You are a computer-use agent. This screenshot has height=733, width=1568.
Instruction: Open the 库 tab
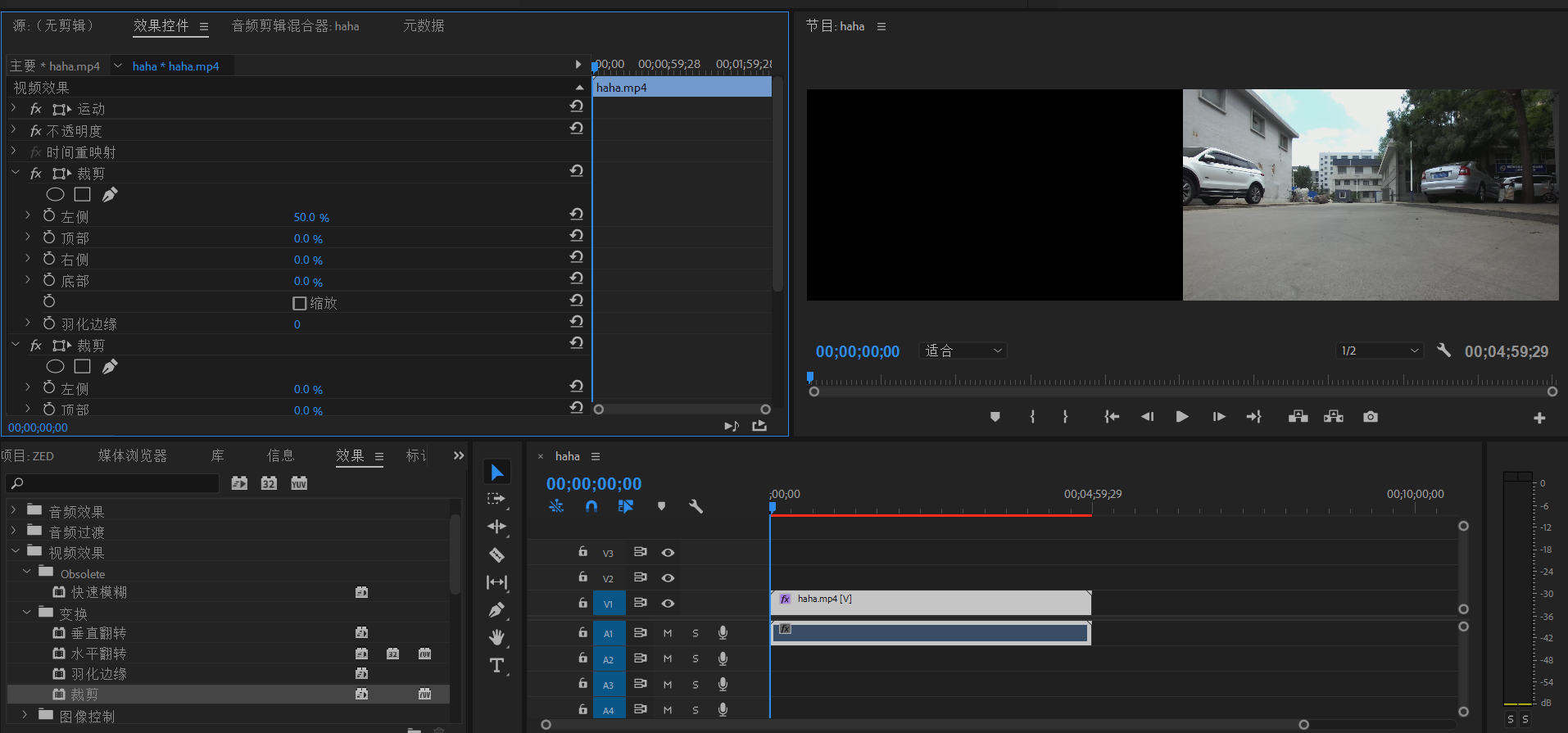click(x=217, y=456)
